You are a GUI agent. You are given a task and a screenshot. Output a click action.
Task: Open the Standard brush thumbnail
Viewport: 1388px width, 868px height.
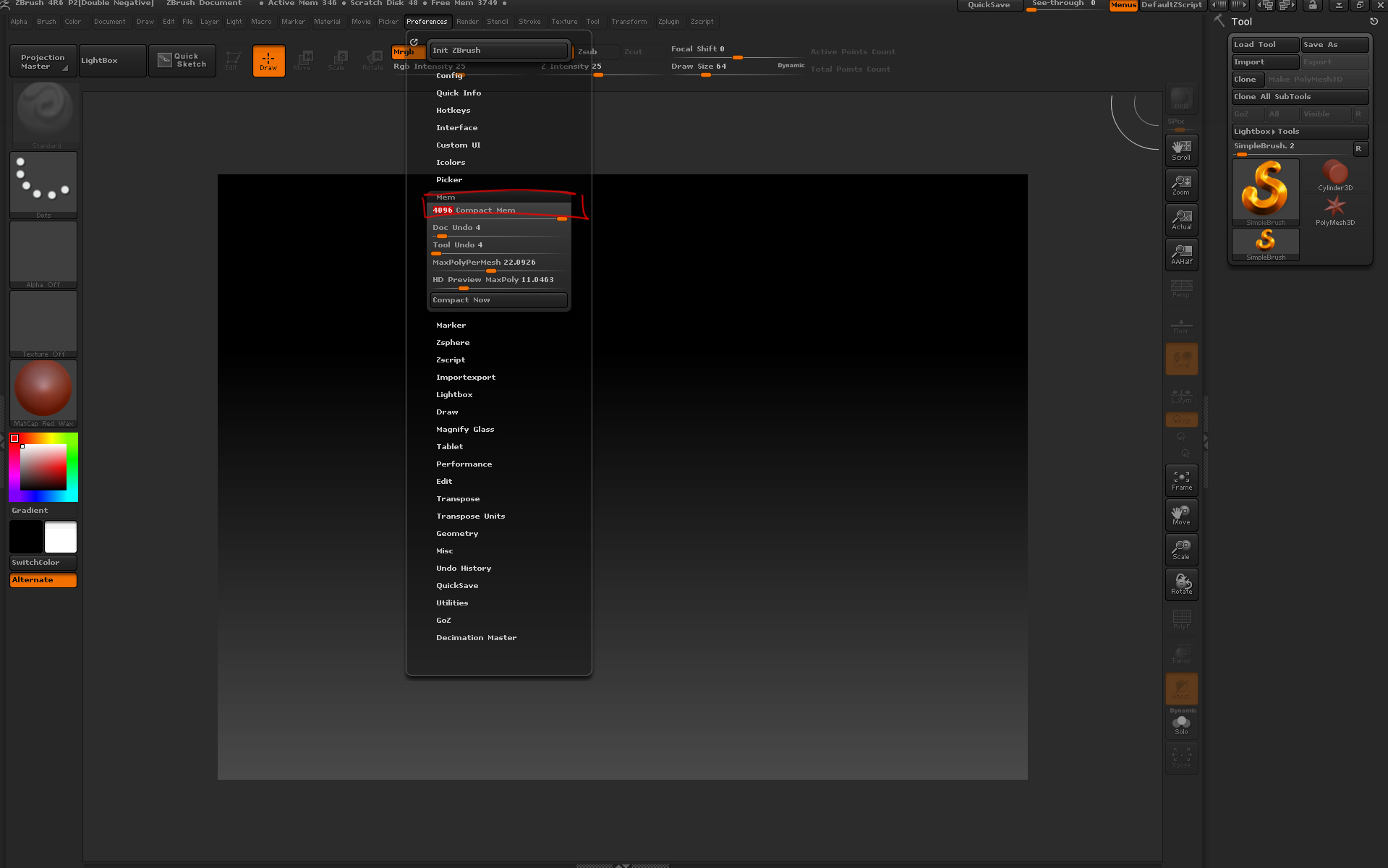point(45,115)
